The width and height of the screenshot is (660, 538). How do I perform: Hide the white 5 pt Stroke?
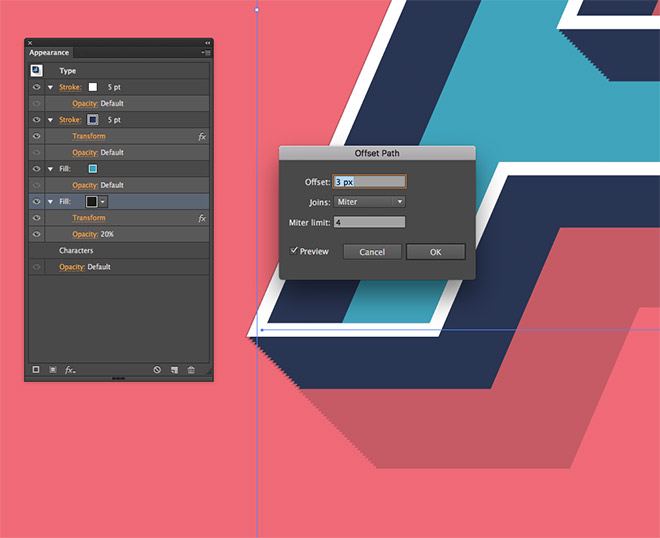click(36, 87)
